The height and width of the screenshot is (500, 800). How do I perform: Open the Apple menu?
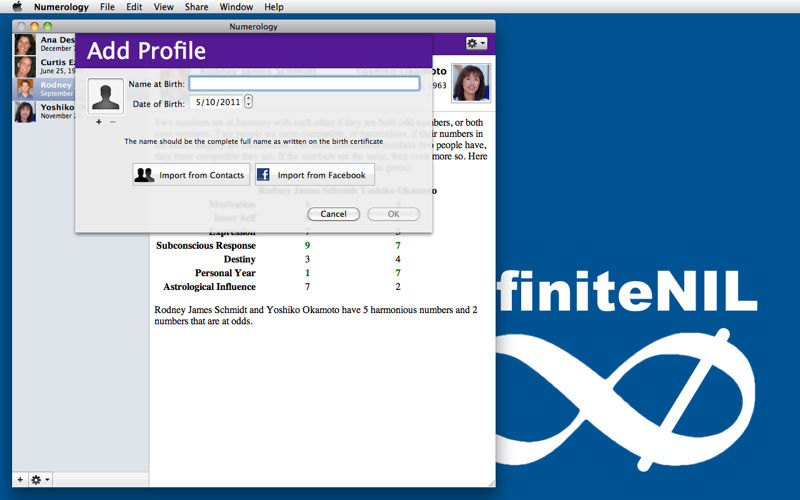pyautogui.click(x=17, y=7)
